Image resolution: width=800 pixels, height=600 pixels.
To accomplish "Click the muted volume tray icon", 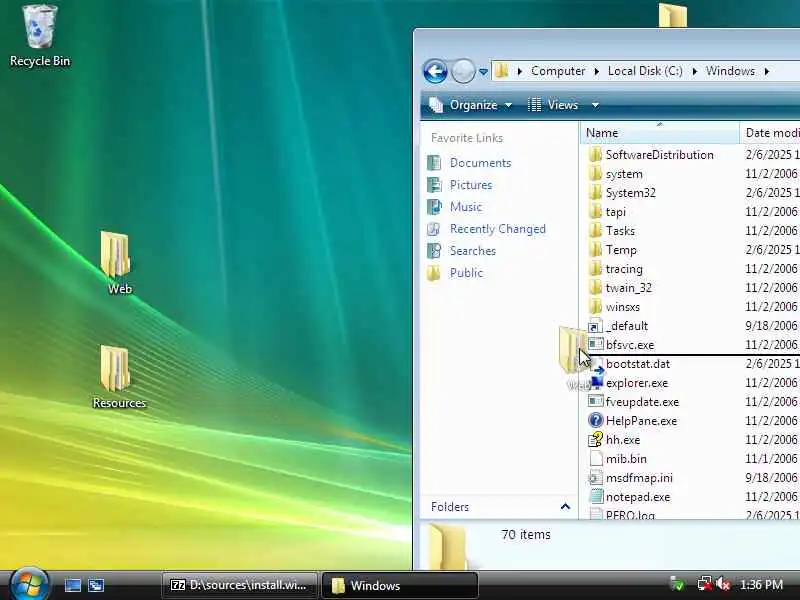I will 722,584.
